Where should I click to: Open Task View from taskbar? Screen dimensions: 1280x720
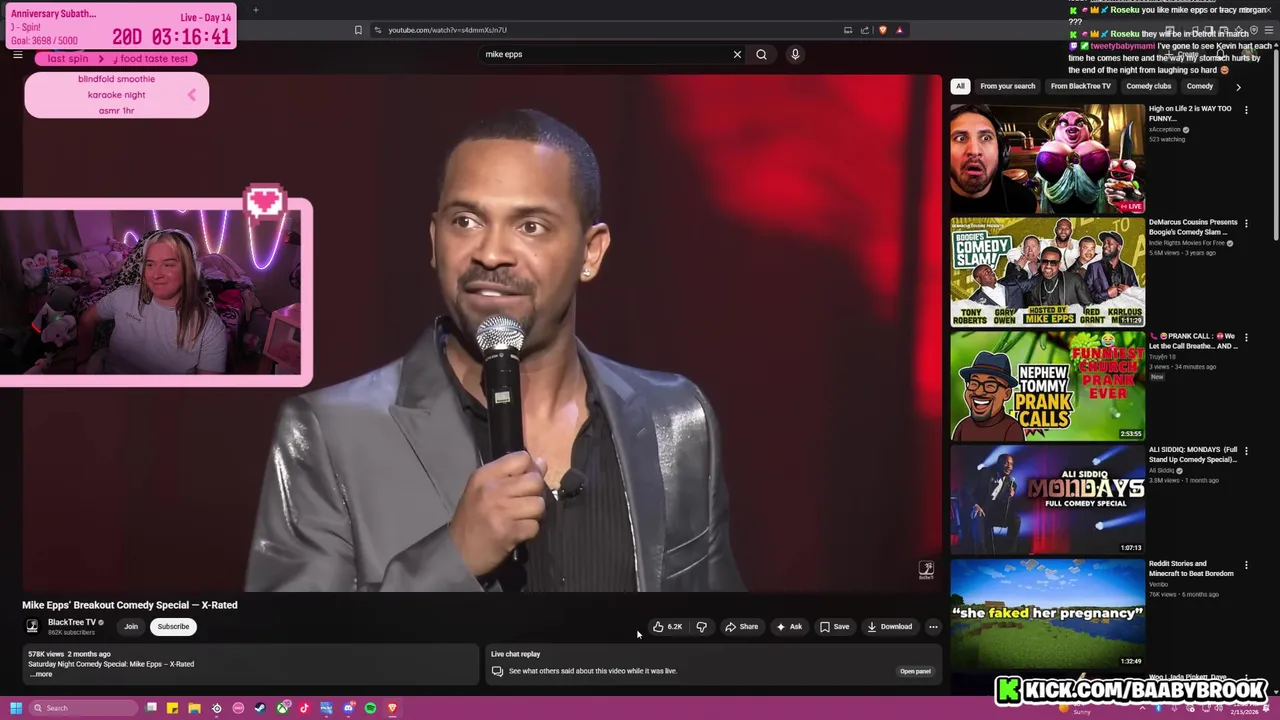[151, 708]
